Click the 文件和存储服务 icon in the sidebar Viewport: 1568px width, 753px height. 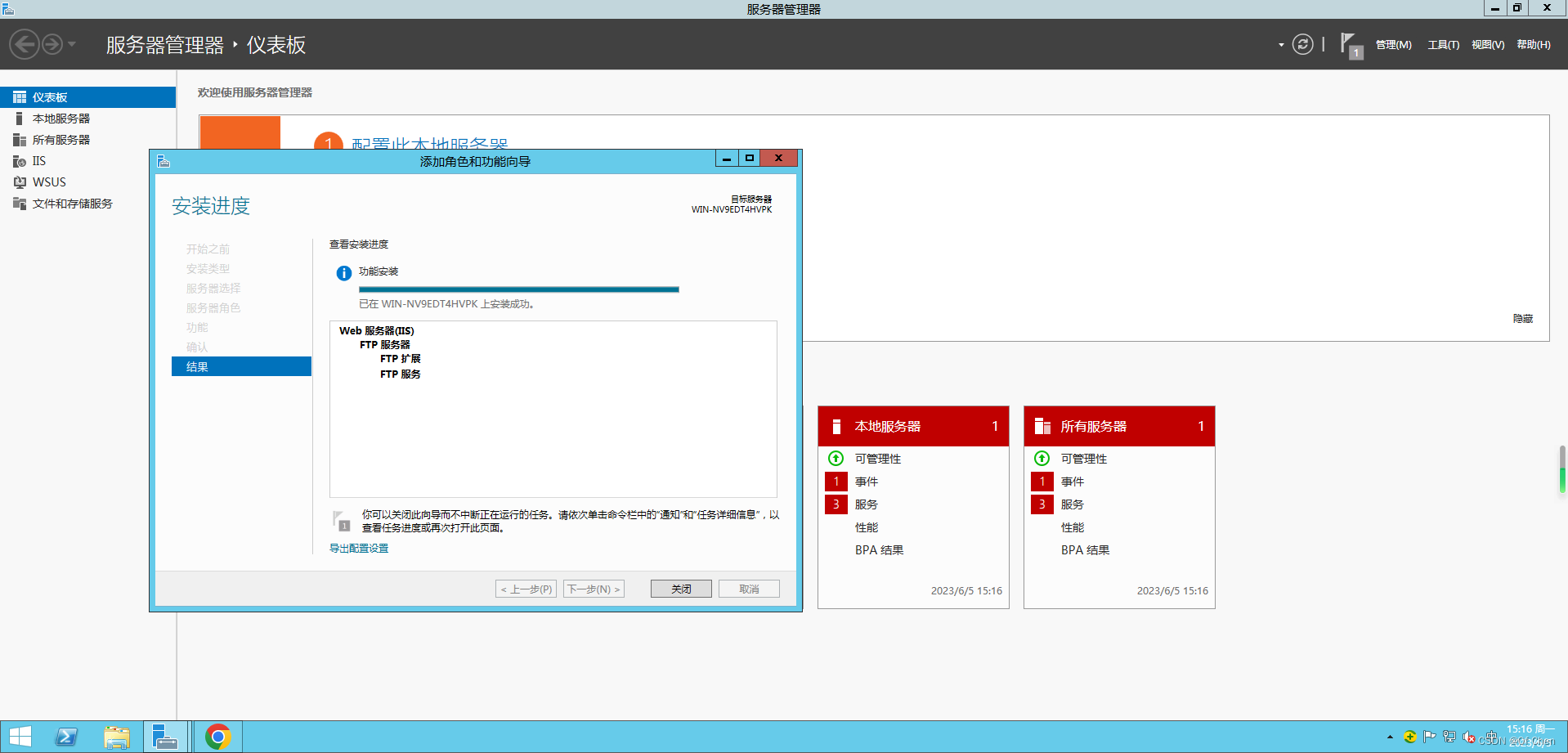pyautogui.click(x=20, y=204)
